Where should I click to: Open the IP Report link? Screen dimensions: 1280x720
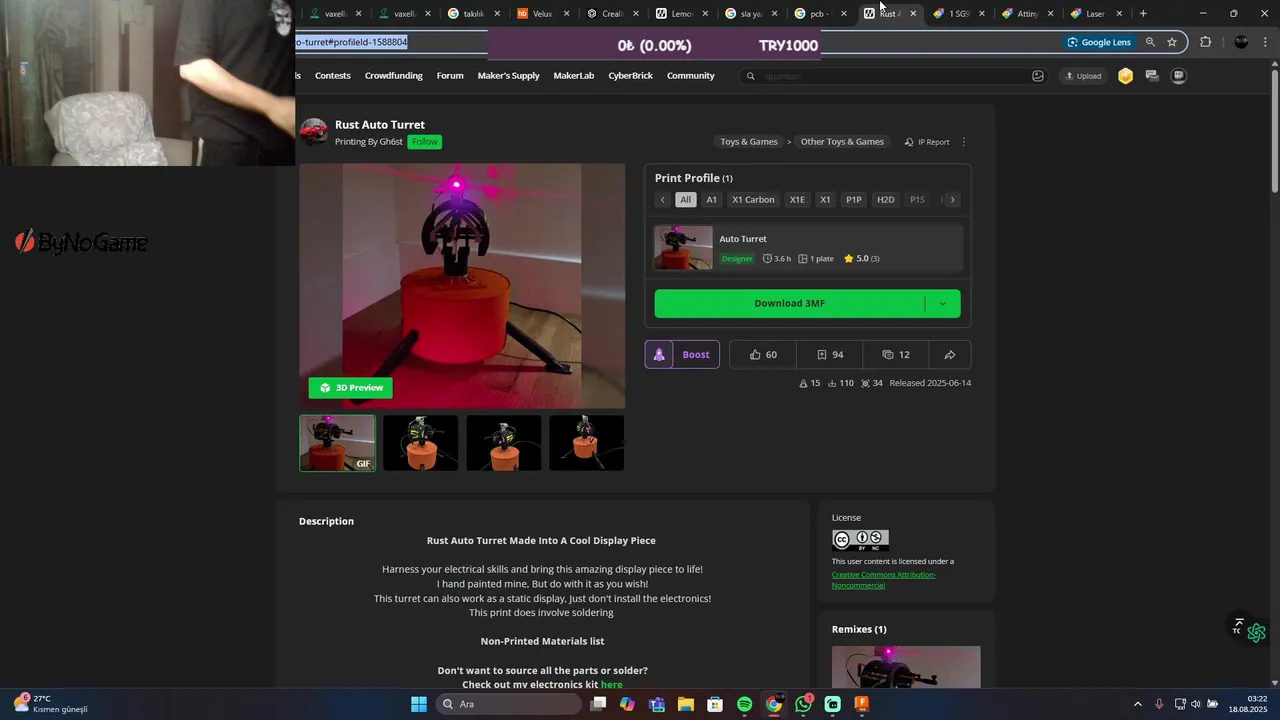[x=927, y=142]
